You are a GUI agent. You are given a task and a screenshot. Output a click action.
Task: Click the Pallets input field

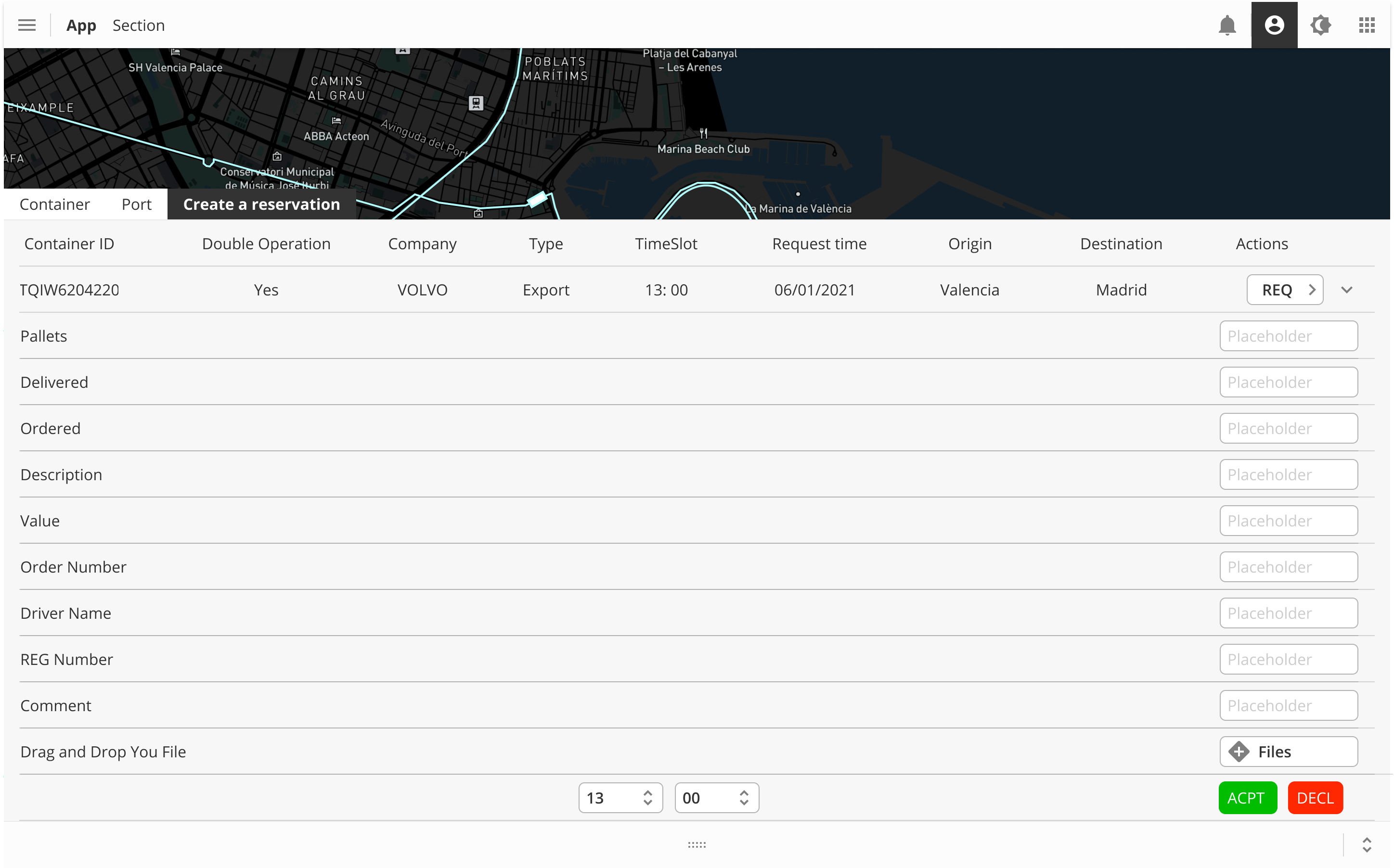[1288, 336]
